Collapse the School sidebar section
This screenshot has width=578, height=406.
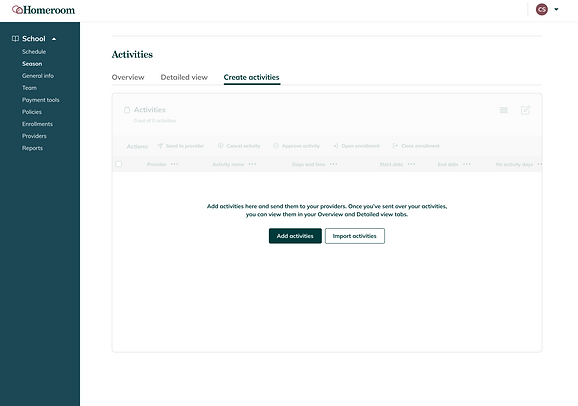coord(54,39)
